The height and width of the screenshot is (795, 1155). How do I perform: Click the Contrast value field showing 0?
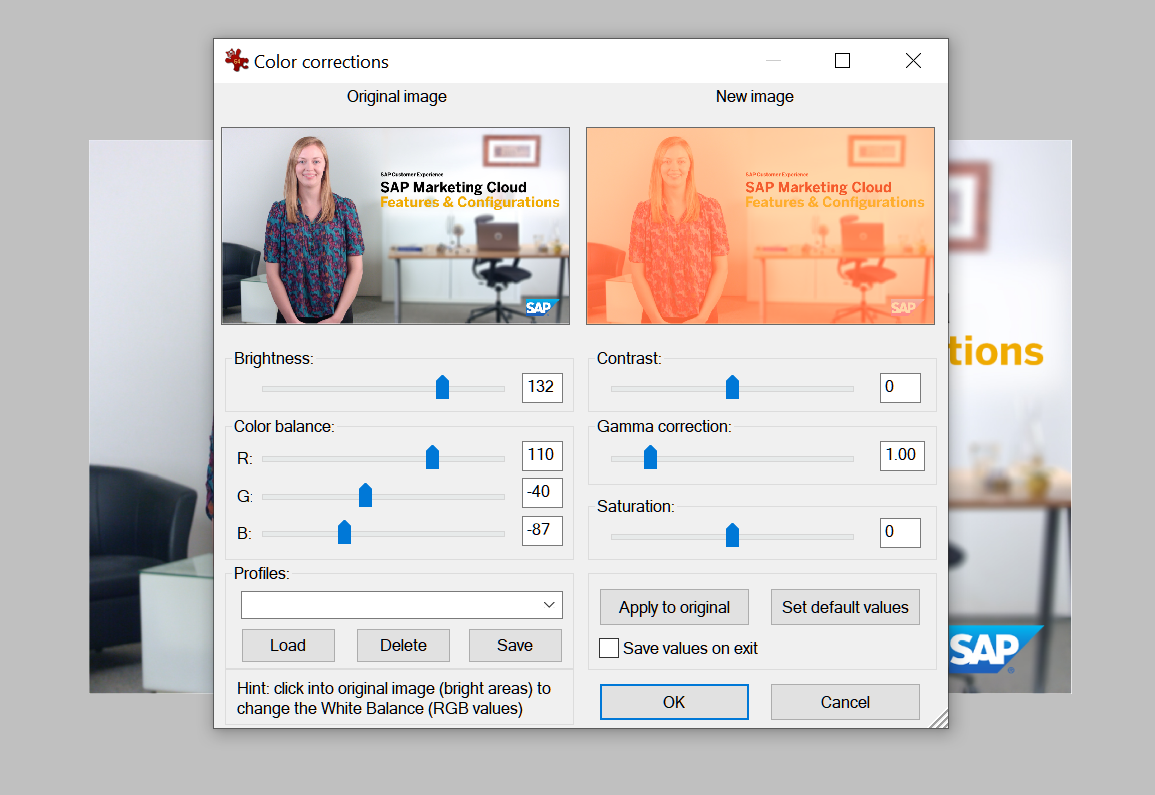click(900, 388)
